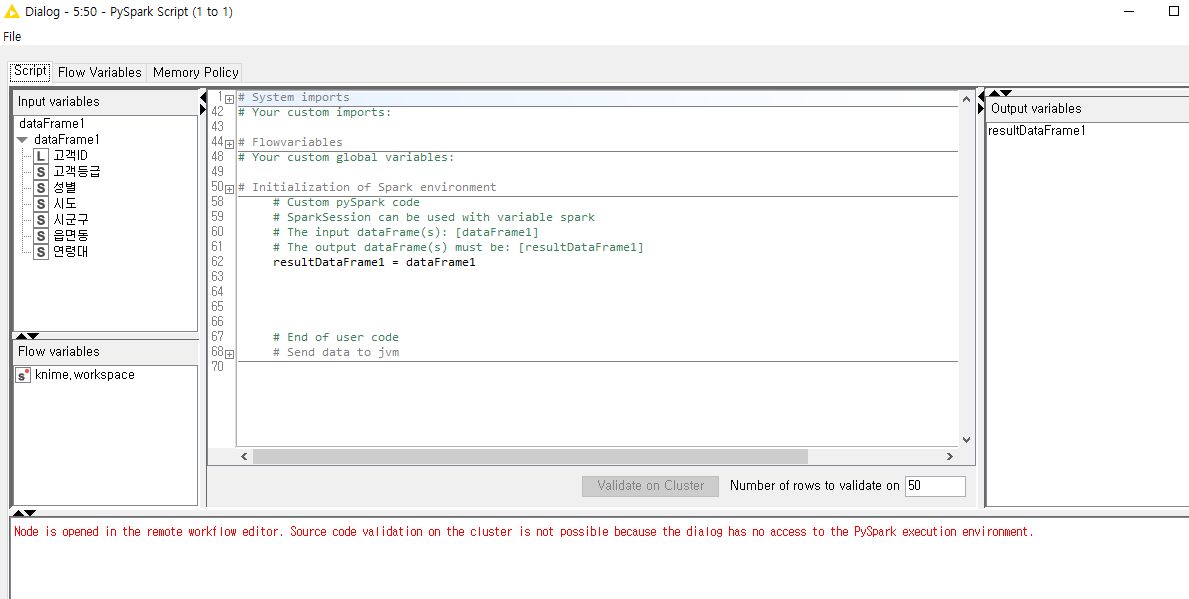1189x599 pixels.
Task: Switch to the Flow Variables tab
Action: tap(99, 72)
